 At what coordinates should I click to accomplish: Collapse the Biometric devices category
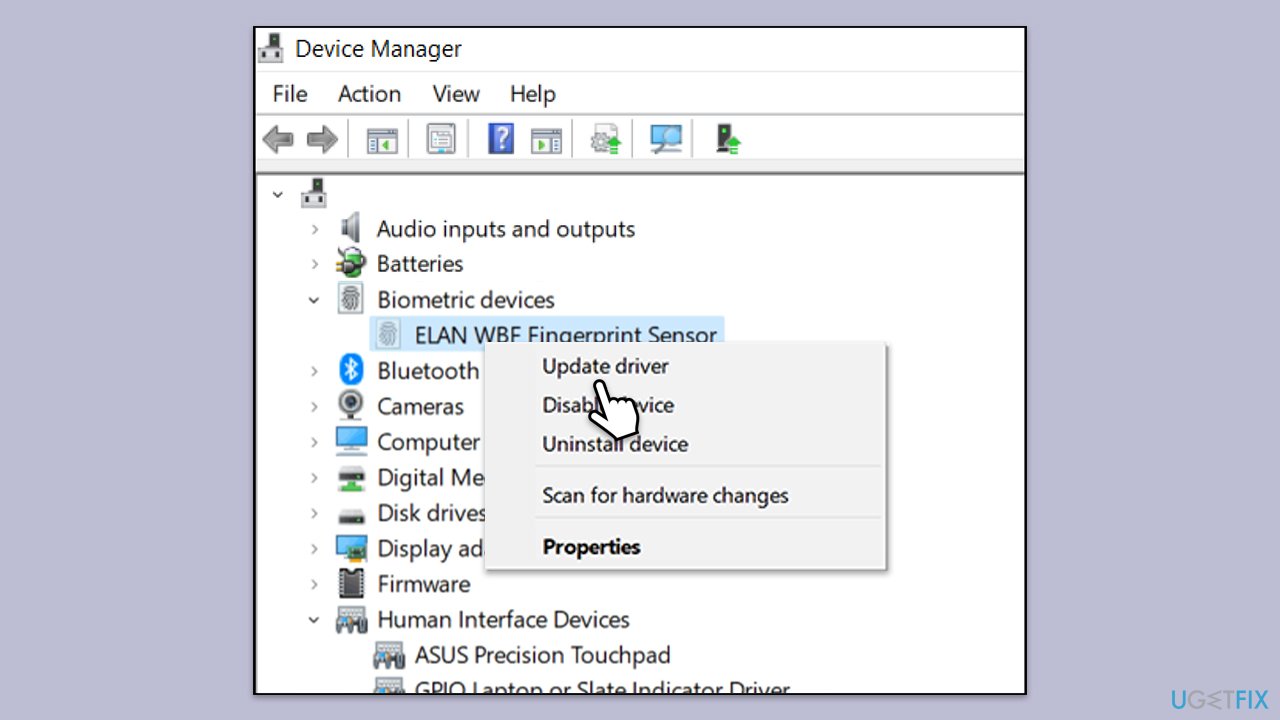click(x=314, y=300)
